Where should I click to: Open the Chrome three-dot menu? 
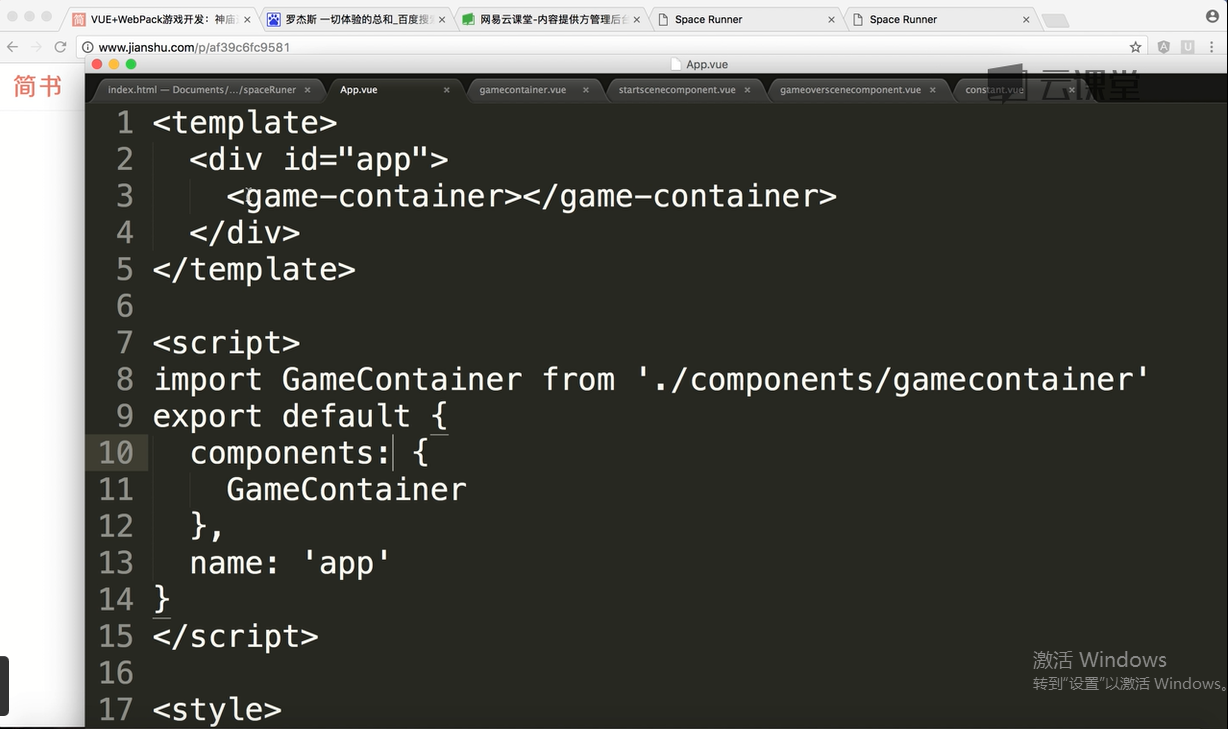pos(1211,47)
